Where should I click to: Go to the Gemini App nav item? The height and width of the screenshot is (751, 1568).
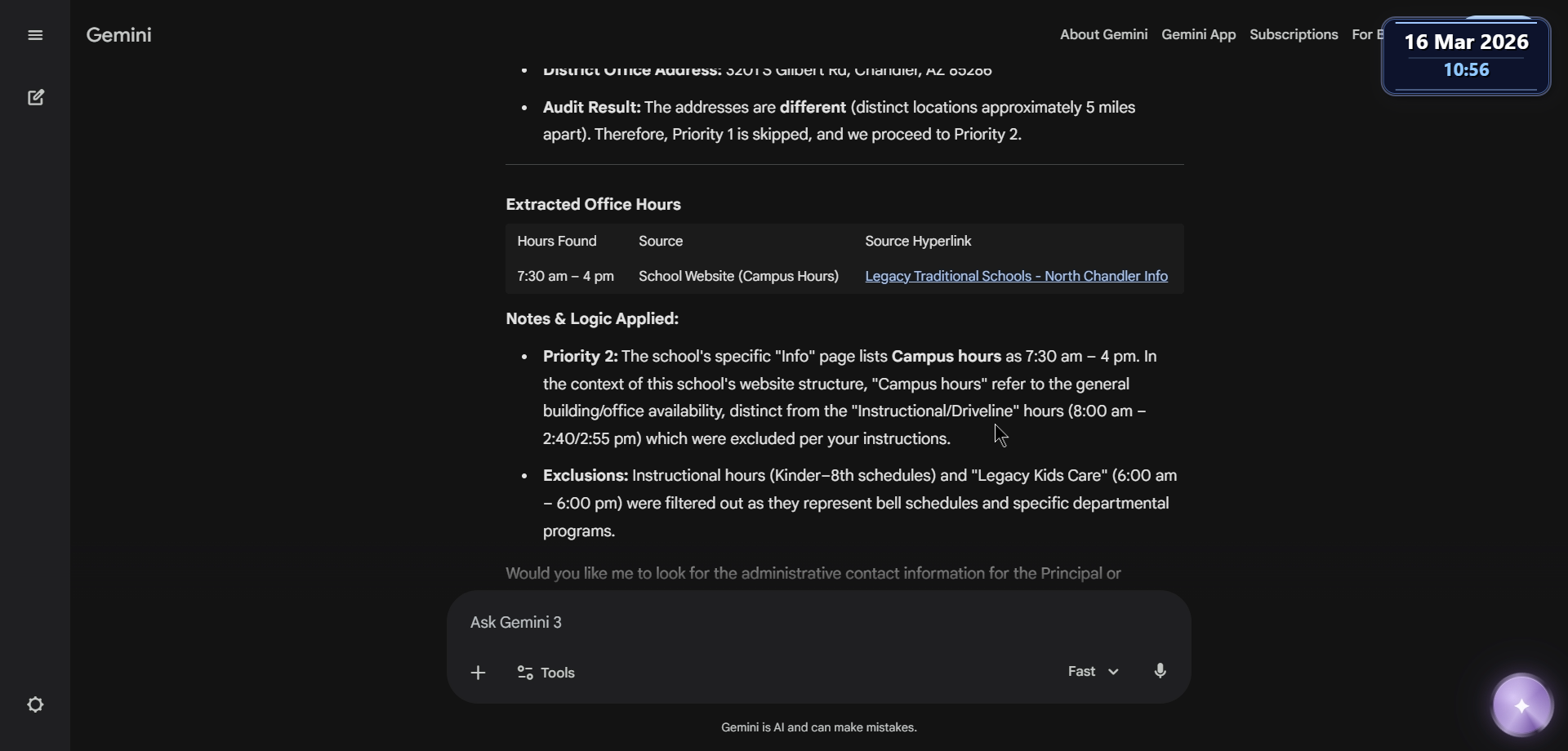(1198, 34)
